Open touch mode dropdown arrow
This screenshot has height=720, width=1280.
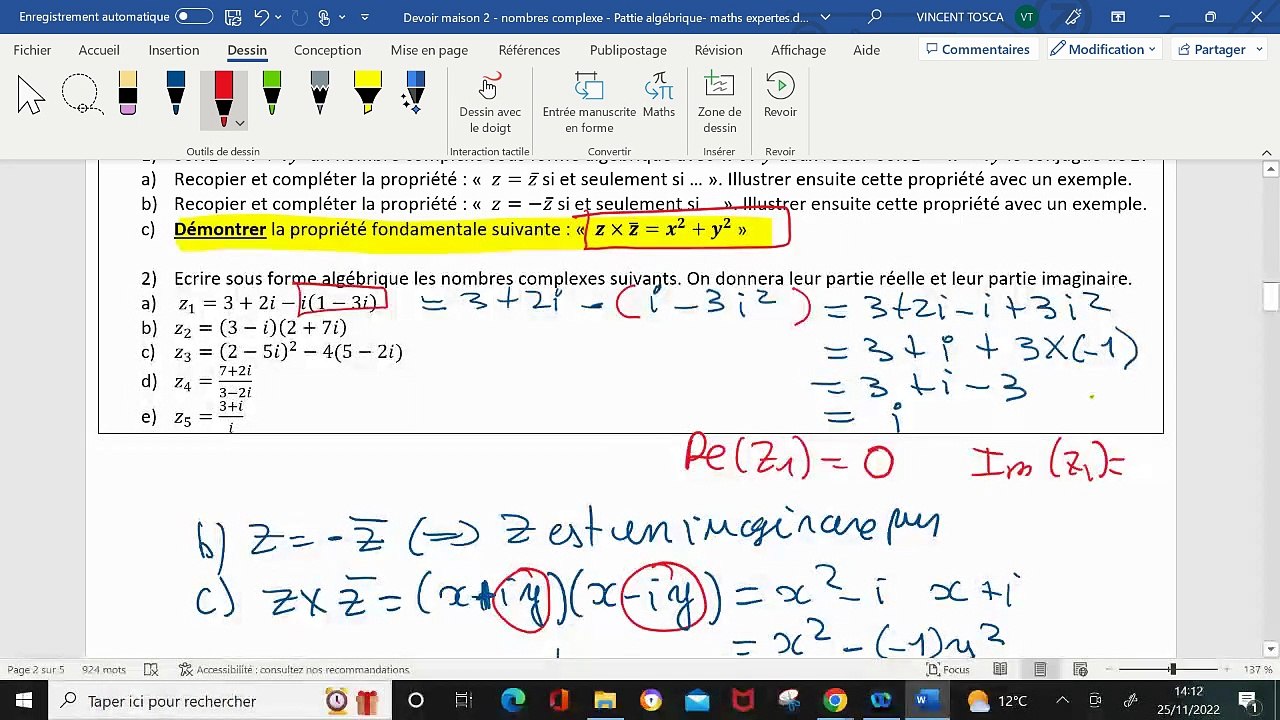343,18
